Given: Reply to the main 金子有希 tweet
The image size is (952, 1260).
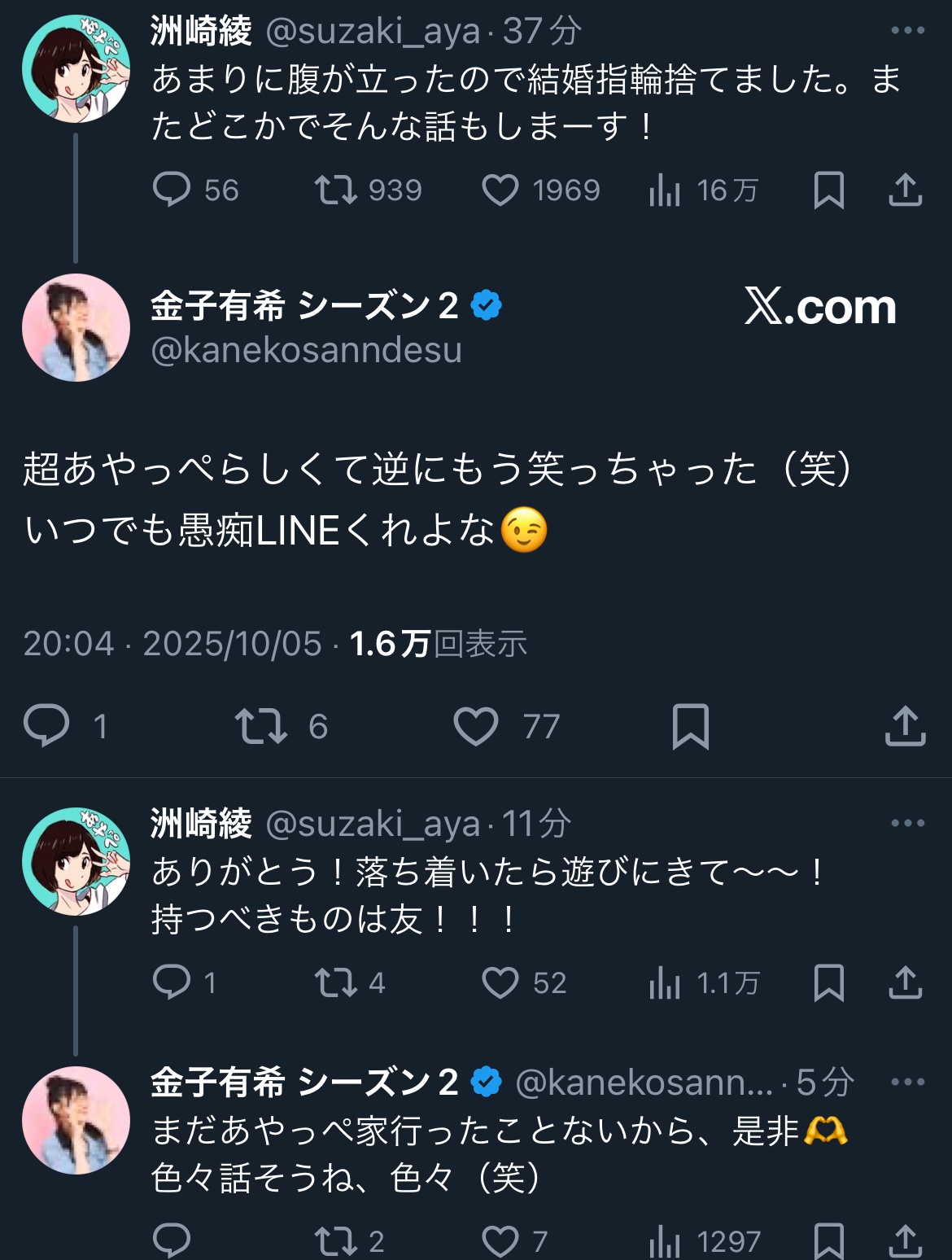Looking at the screenshot, I should (46, 725).
